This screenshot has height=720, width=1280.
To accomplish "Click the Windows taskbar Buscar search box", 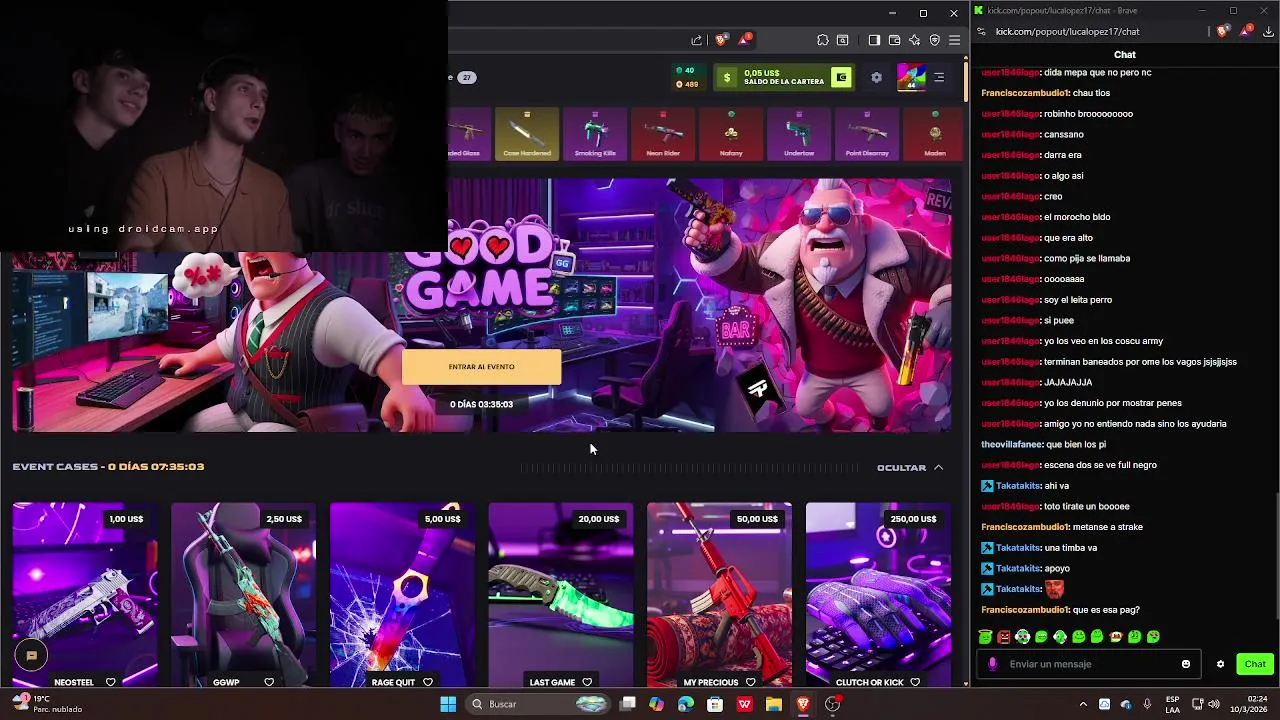I will pos(540,704).
